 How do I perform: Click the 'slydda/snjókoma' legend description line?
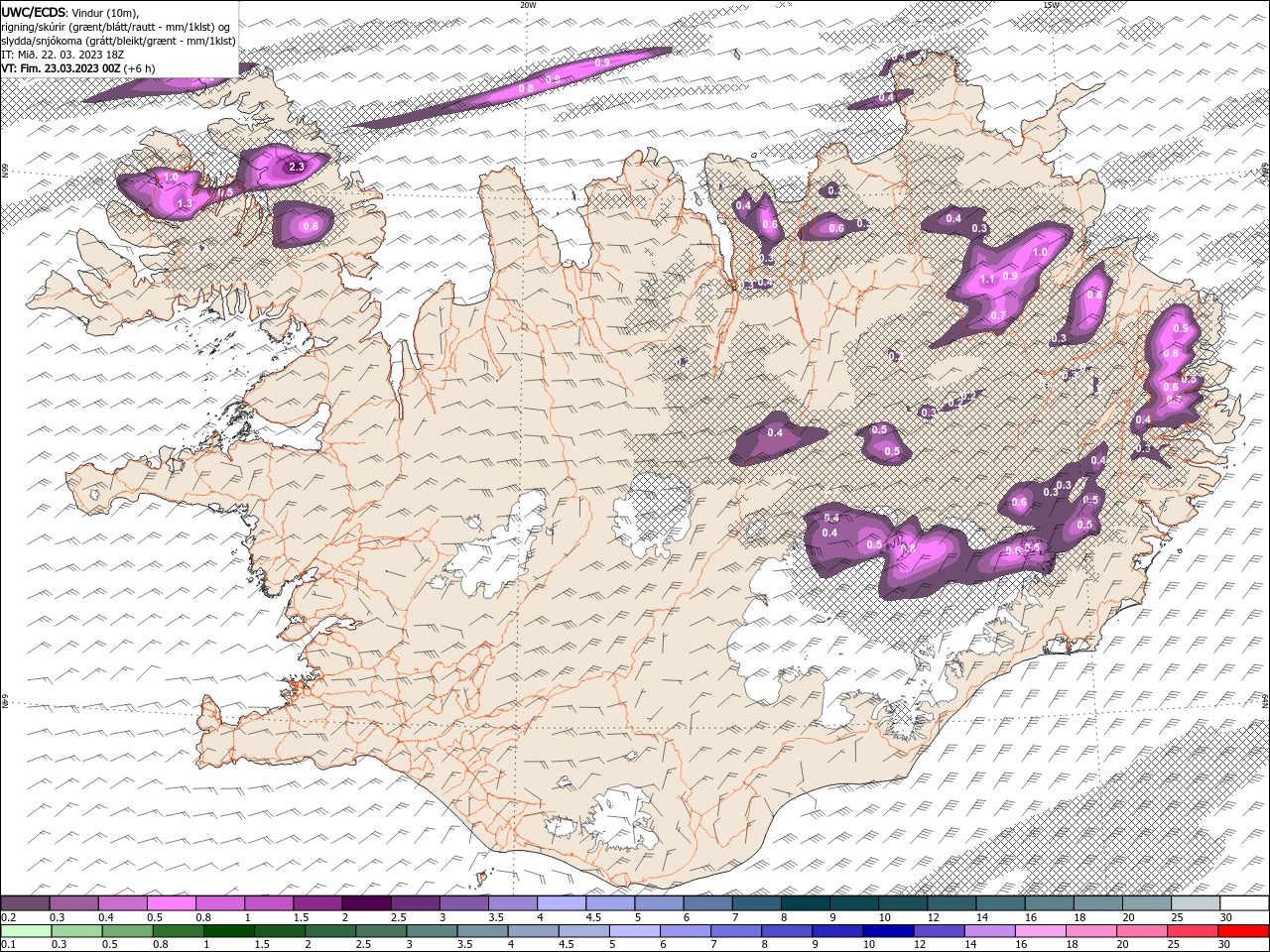118,41
